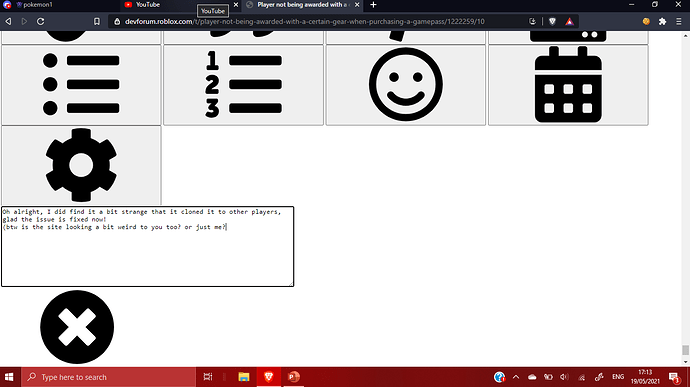690x387 pixels.
Task: Click the OneDrive cloud tray icon
Action: (532, 377)
